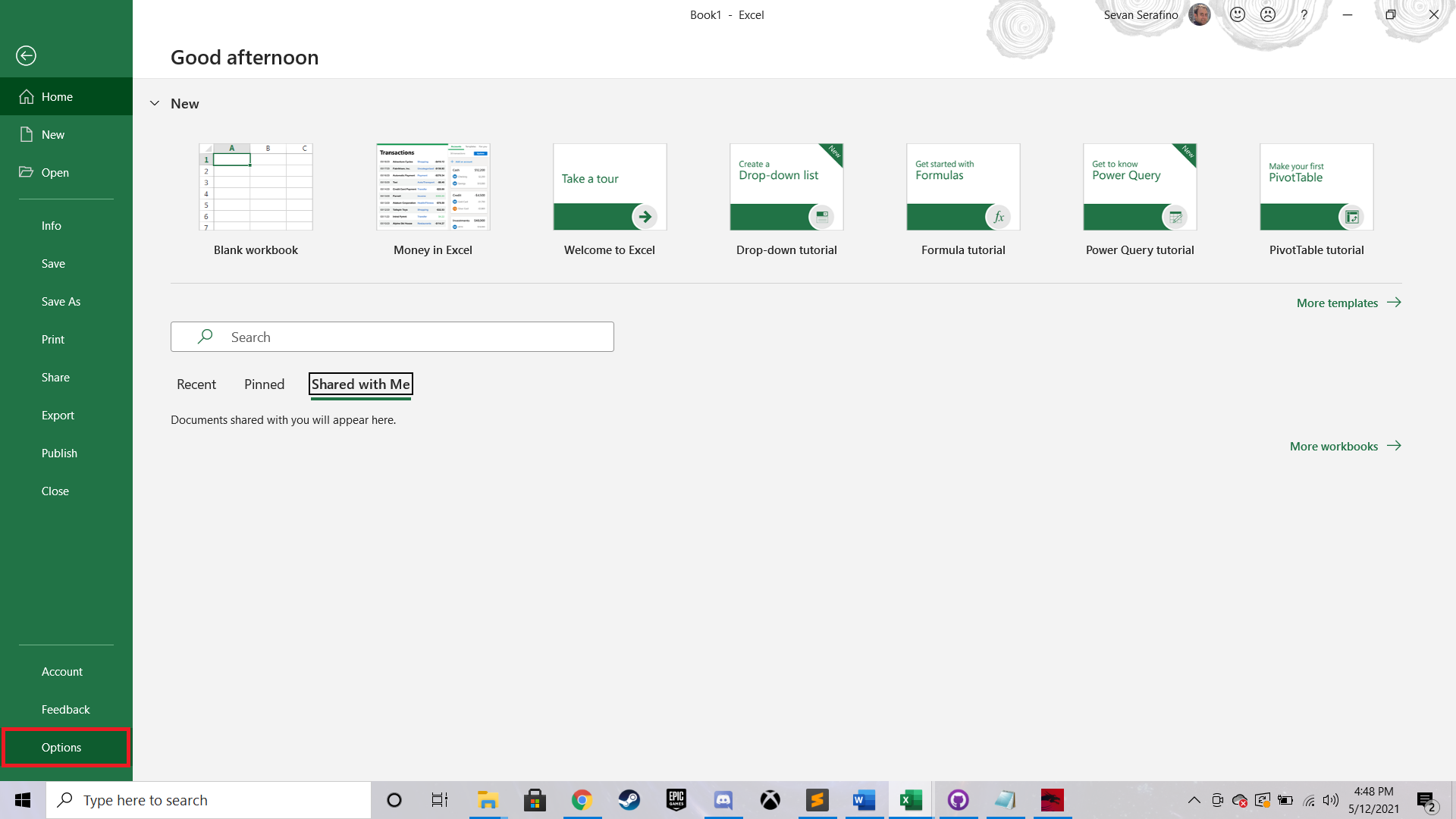Check the battery status tray icon

(1285, 800)
